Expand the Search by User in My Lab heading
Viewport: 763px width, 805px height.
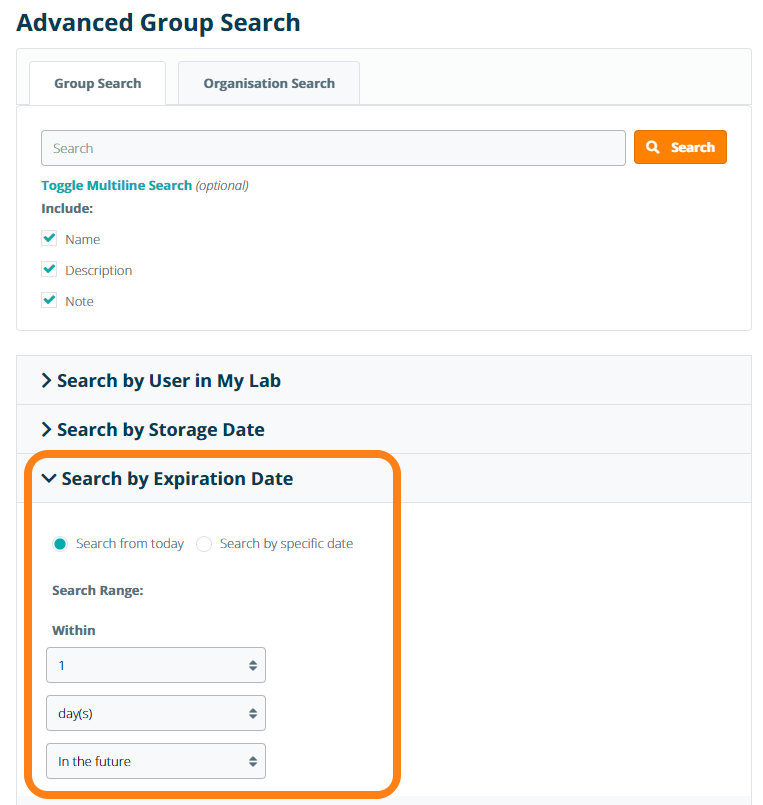click(169, 381)
